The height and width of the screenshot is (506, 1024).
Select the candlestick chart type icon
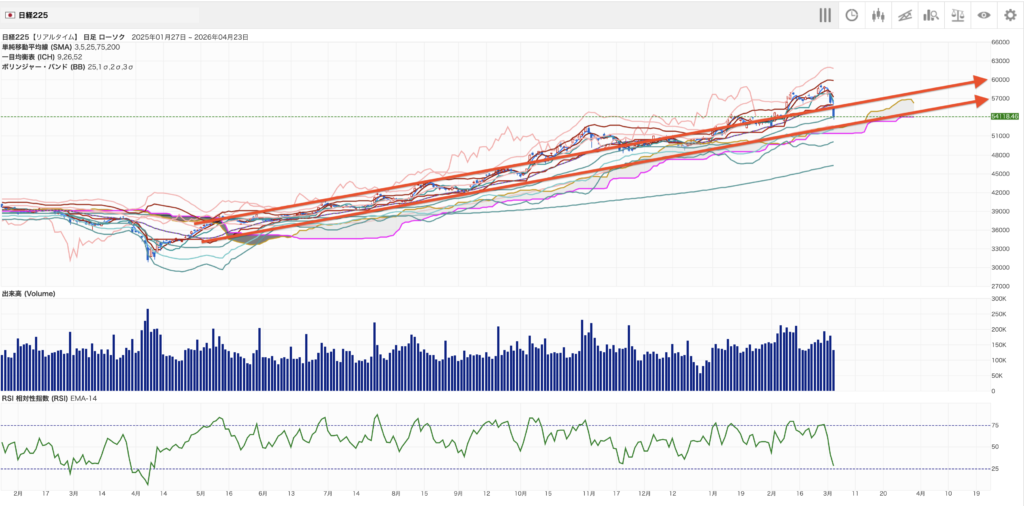(878, 15)
